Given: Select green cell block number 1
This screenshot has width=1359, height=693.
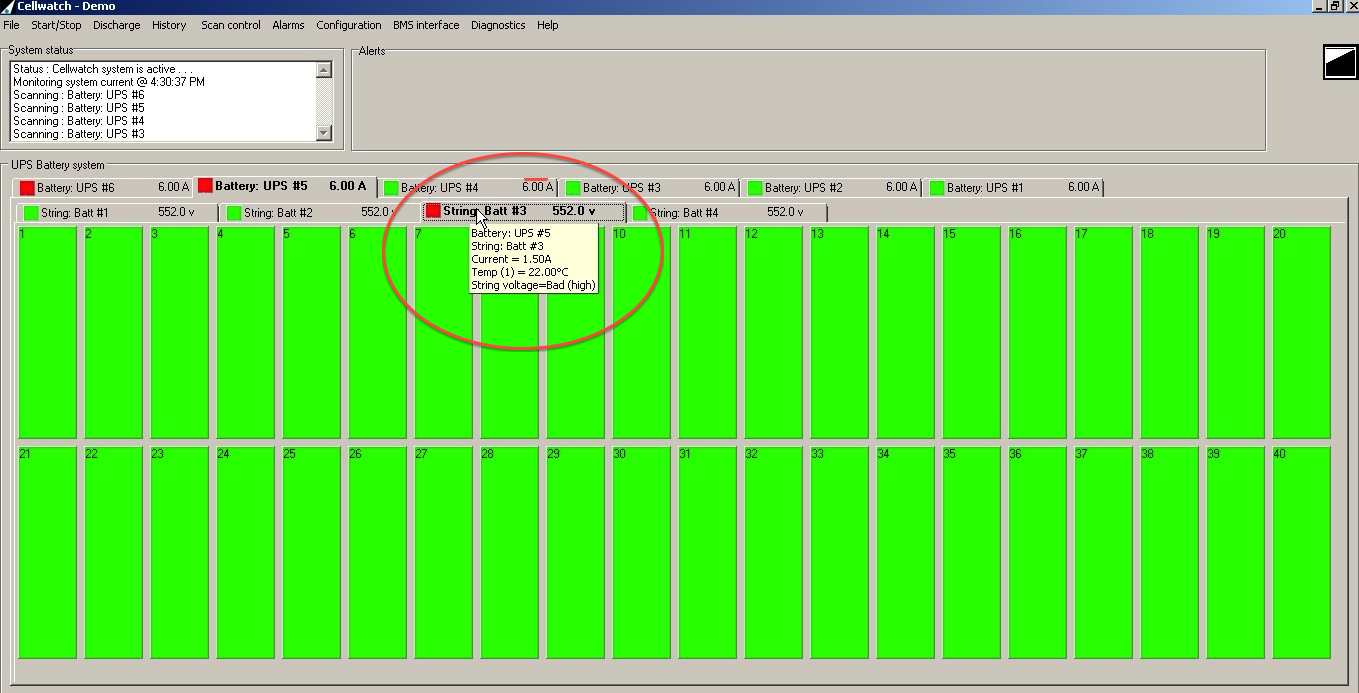Looking at the screenshot, I should pos(48,332).
